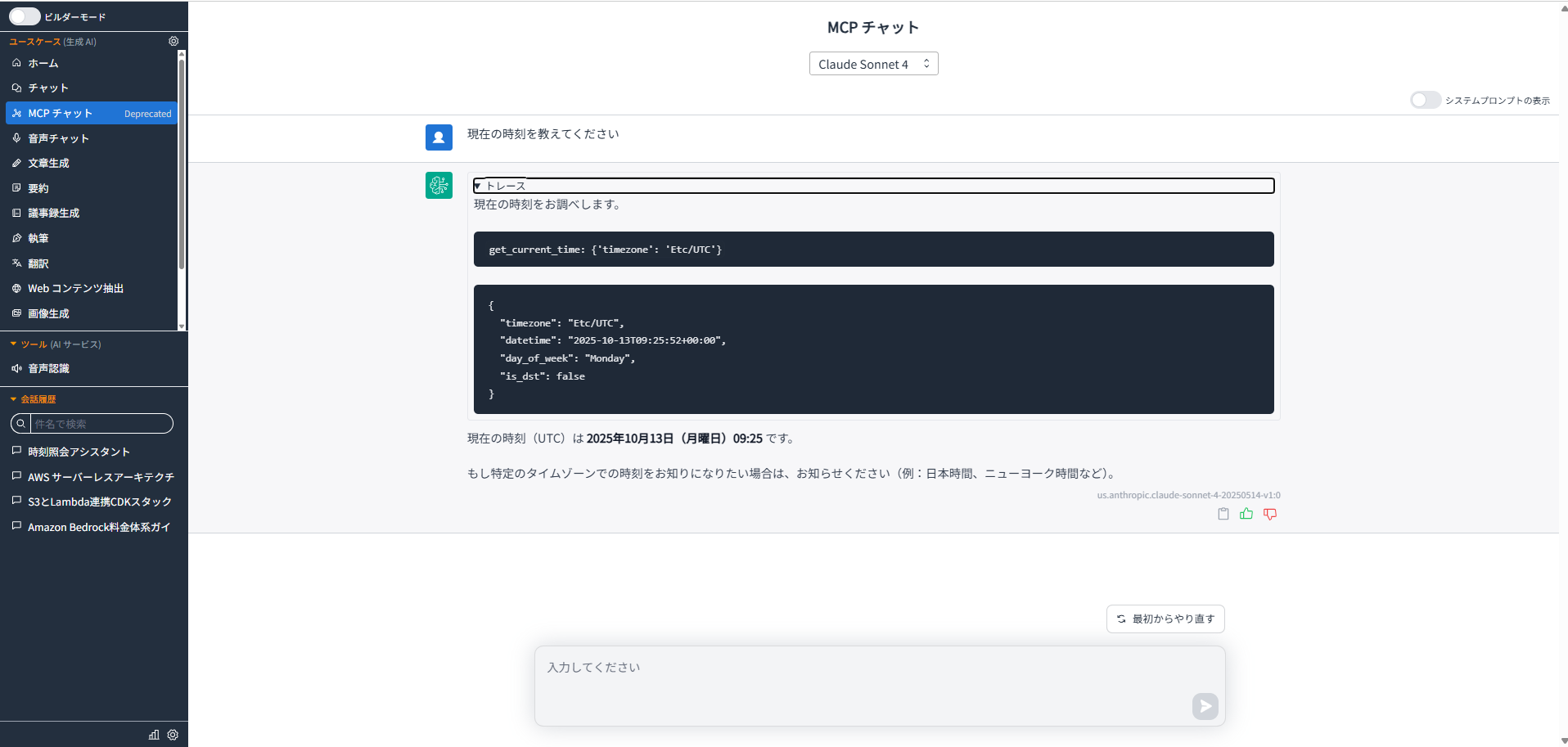Click the green thumbs-up feedback icon
Screen dimensions: 1568x747
1246,514
